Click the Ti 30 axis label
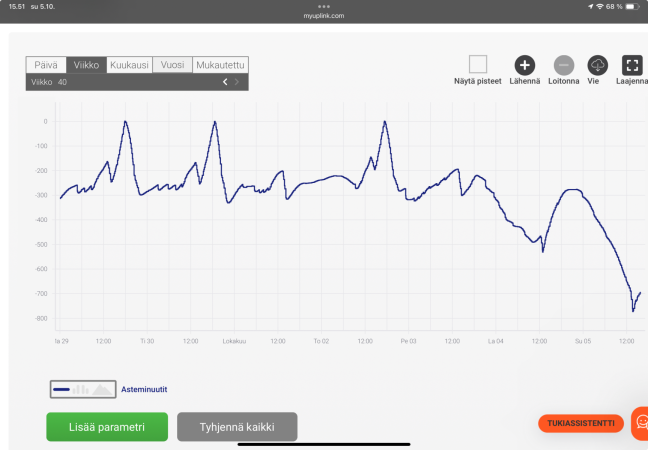This screenshot has height=450, width=648. pyautogui.click(x=147, y=341)
